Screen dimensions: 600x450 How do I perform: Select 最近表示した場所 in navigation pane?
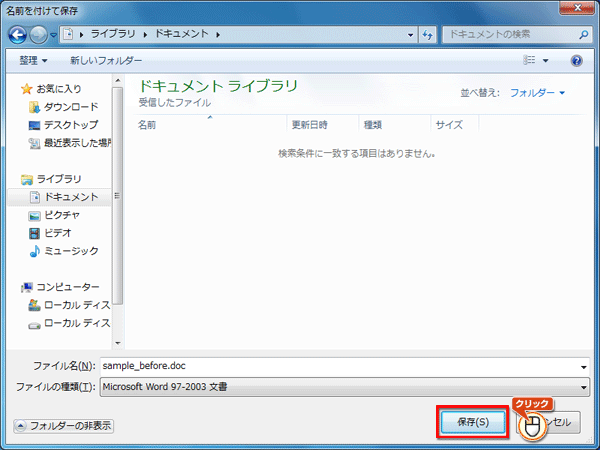[78, 143]
